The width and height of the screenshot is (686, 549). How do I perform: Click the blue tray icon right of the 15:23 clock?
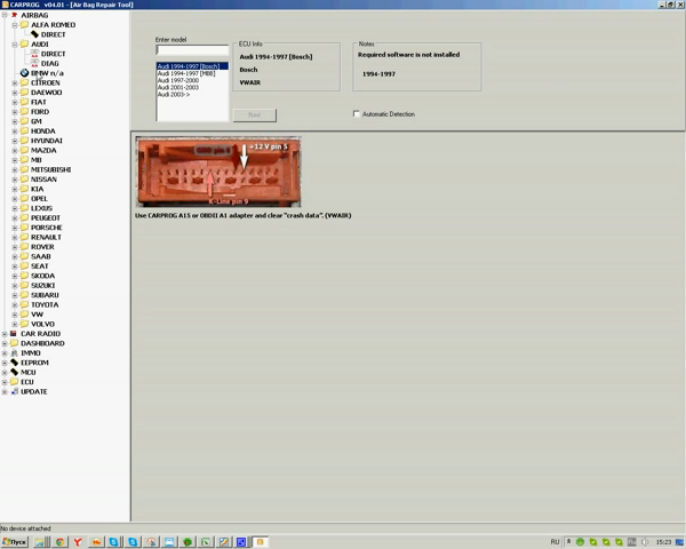(679, 542)
